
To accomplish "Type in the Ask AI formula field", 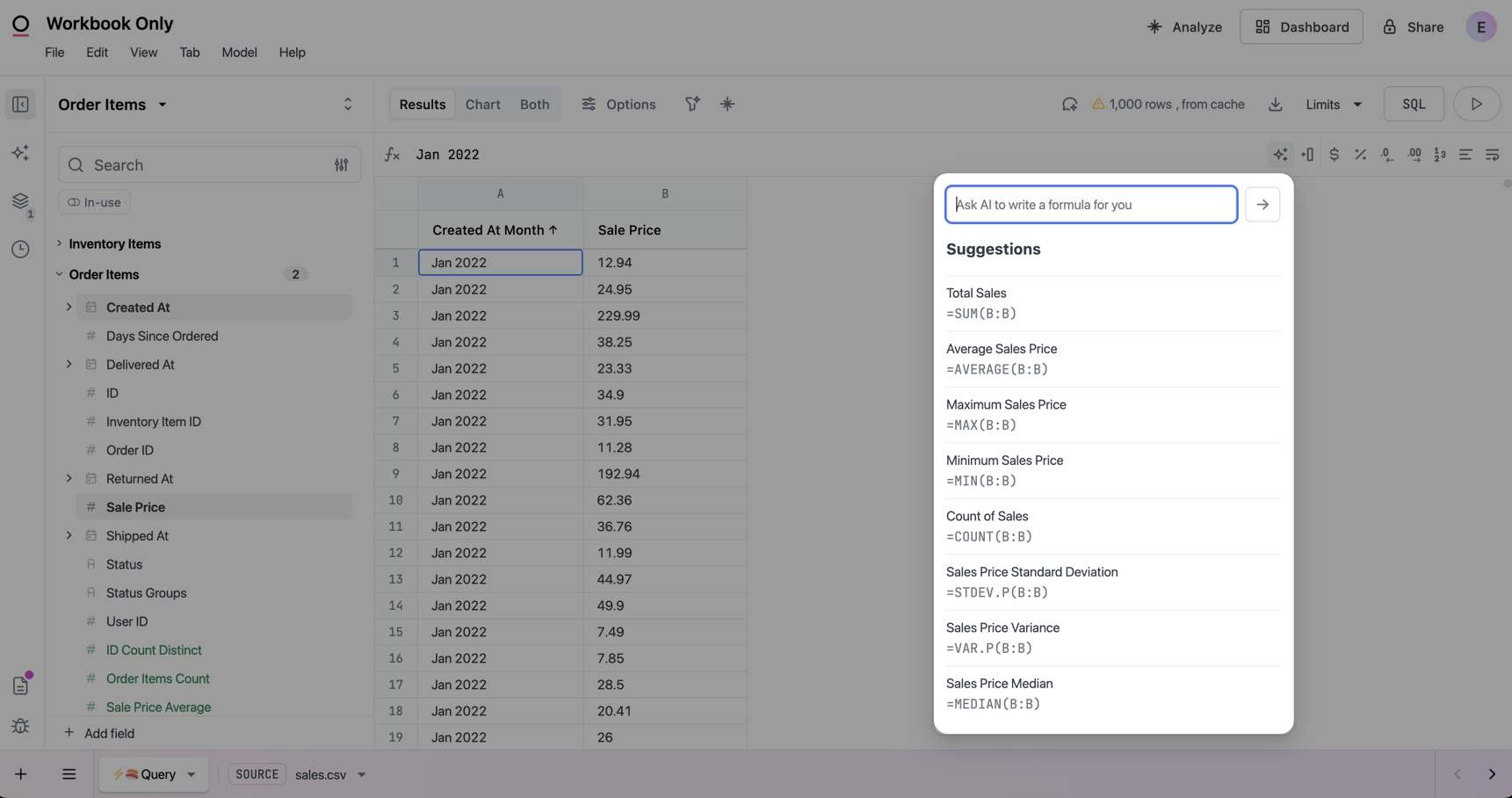I will 1089,204.
